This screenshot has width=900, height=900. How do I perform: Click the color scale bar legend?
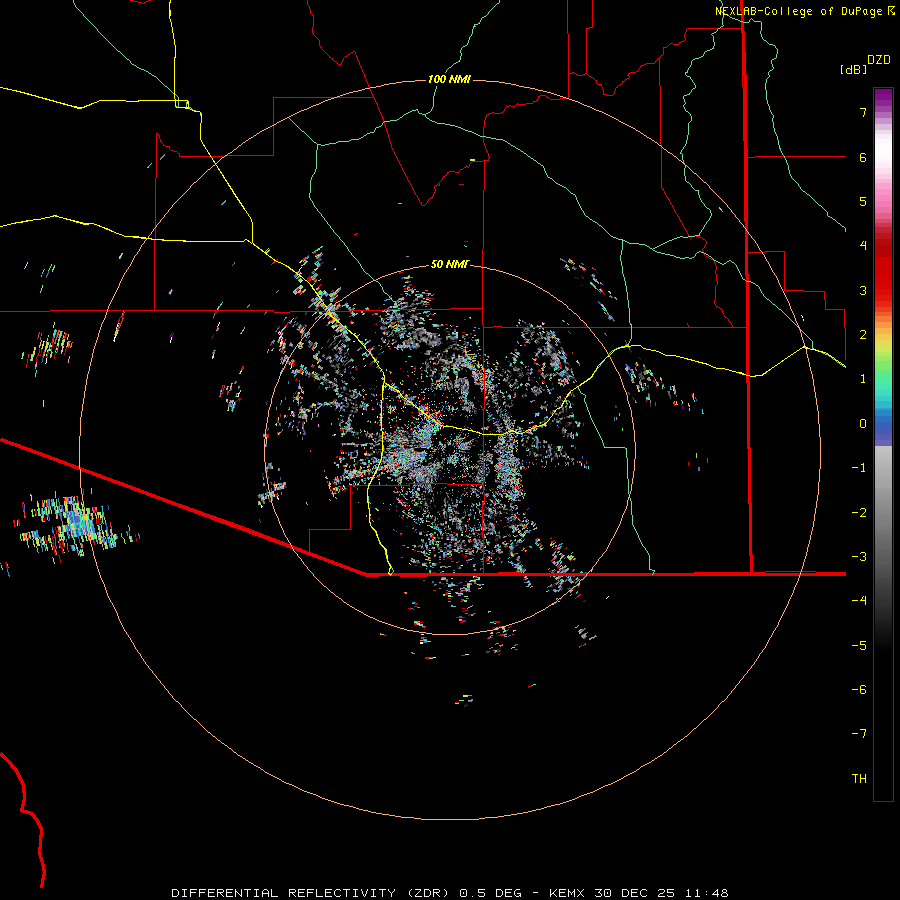883,444
